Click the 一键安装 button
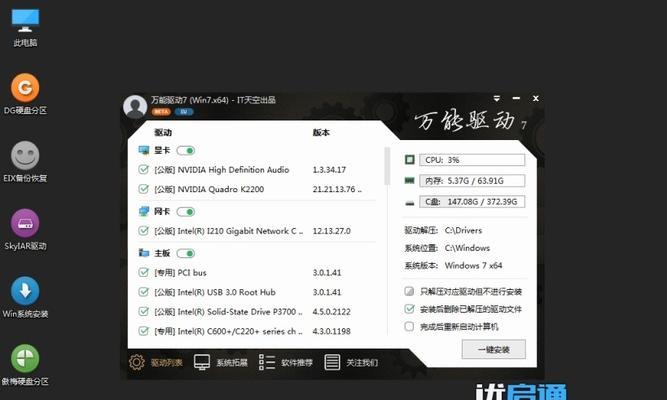 (x=493, y=349)
